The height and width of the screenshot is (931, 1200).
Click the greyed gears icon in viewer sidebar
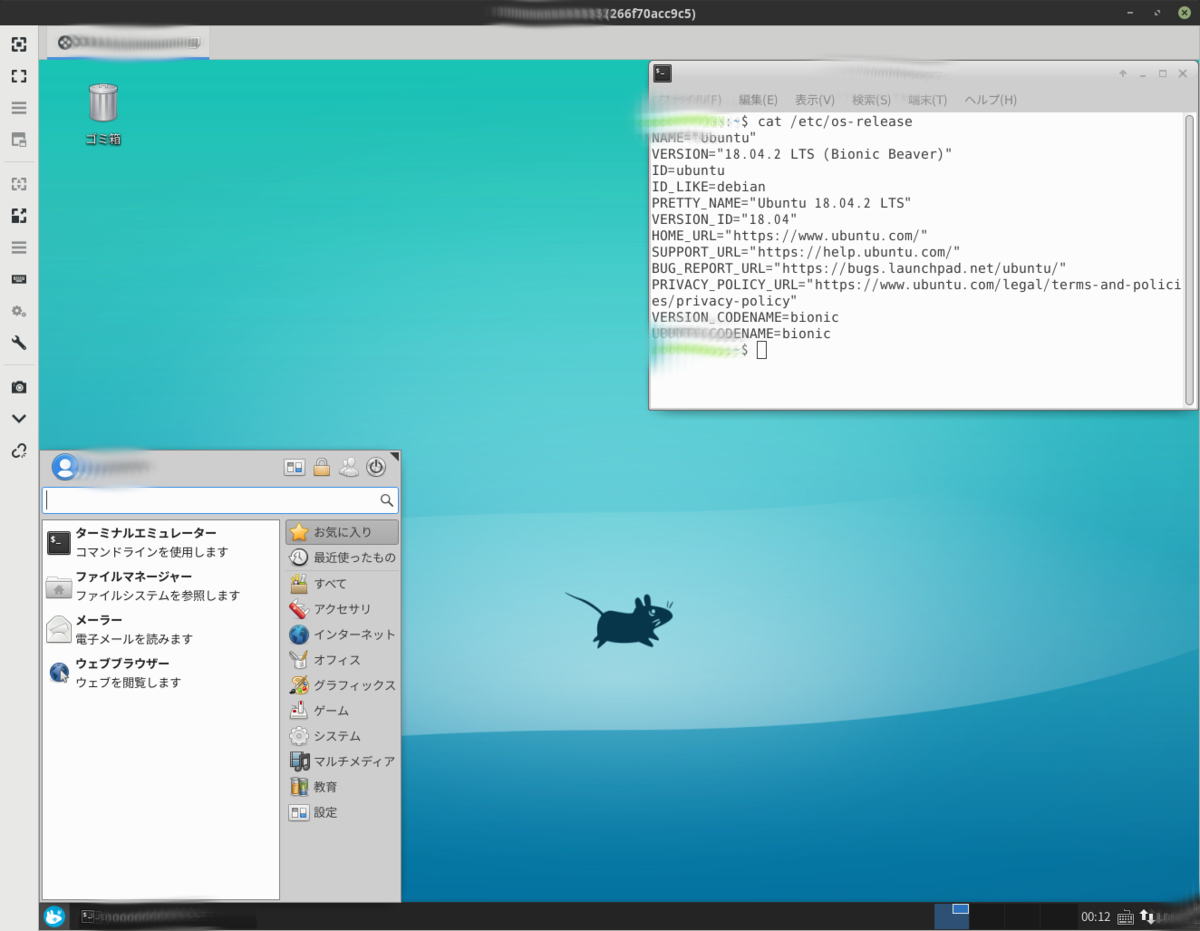coord(18,311)
